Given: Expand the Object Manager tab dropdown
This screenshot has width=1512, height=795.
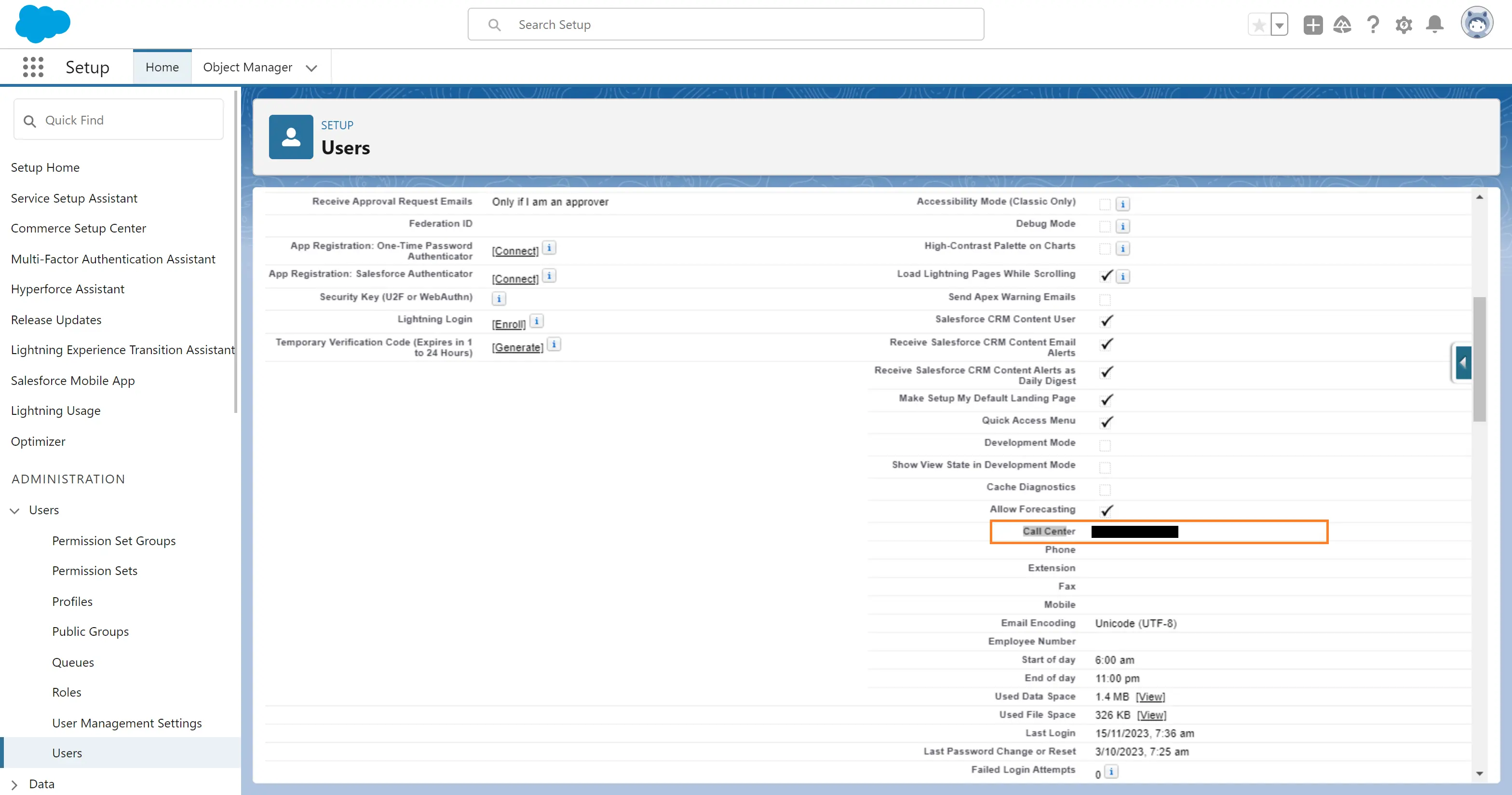Looking at the screenshot, I should coord(311,68).
